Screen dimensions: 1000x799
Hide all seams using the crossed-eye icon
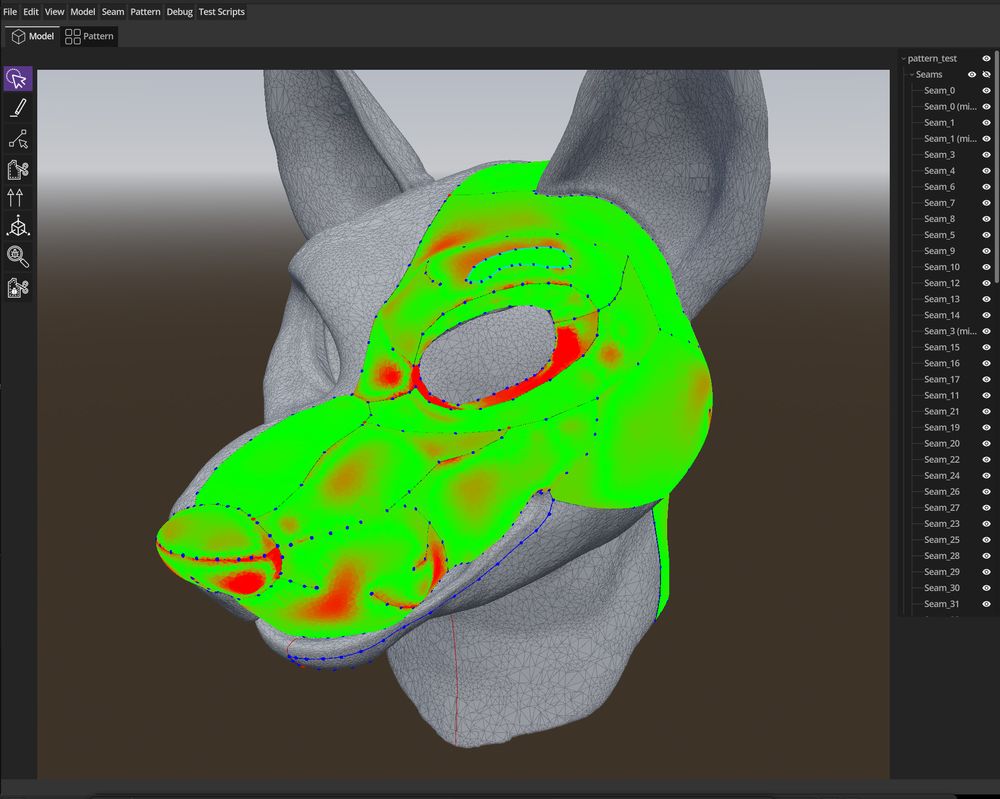[987, 75]
